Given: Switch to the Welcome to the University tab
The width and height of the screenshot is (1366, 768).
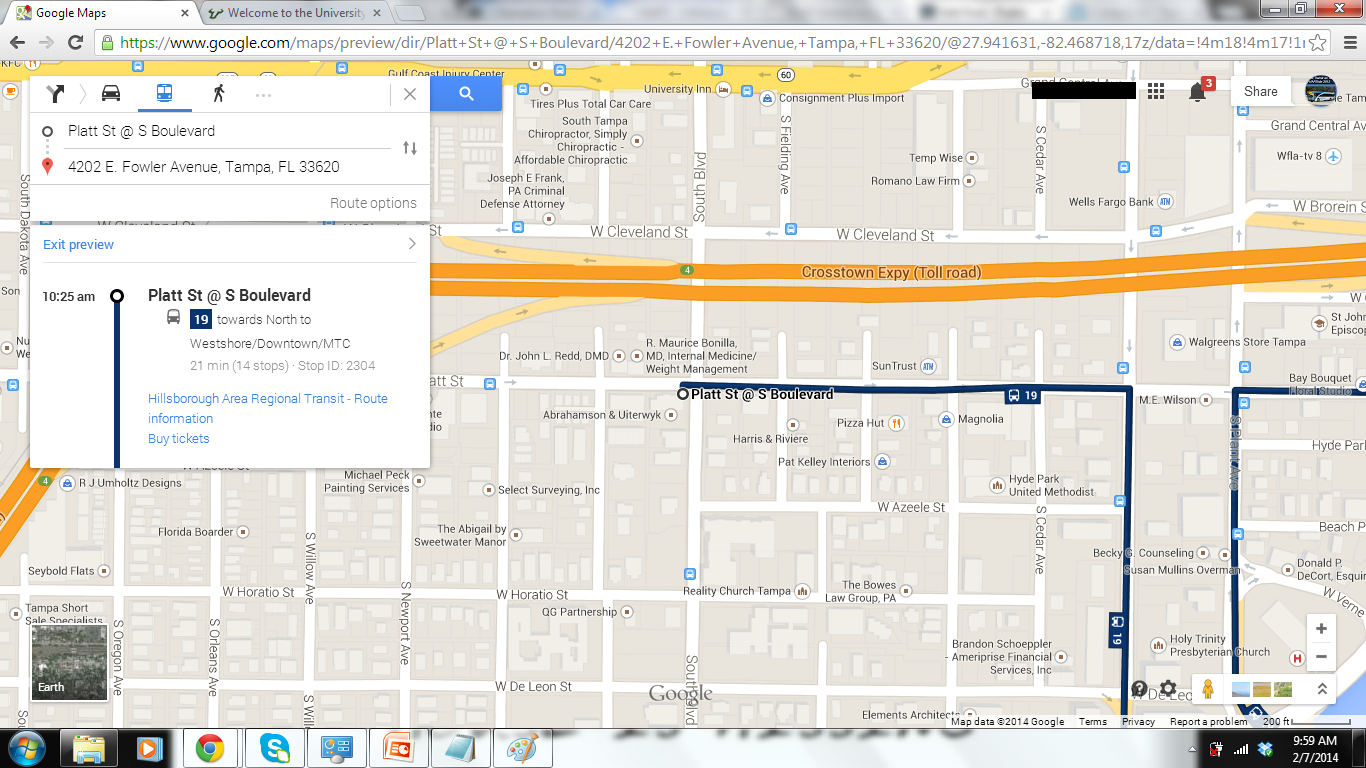Looking at the screenshot, I should tap(294, 14).
